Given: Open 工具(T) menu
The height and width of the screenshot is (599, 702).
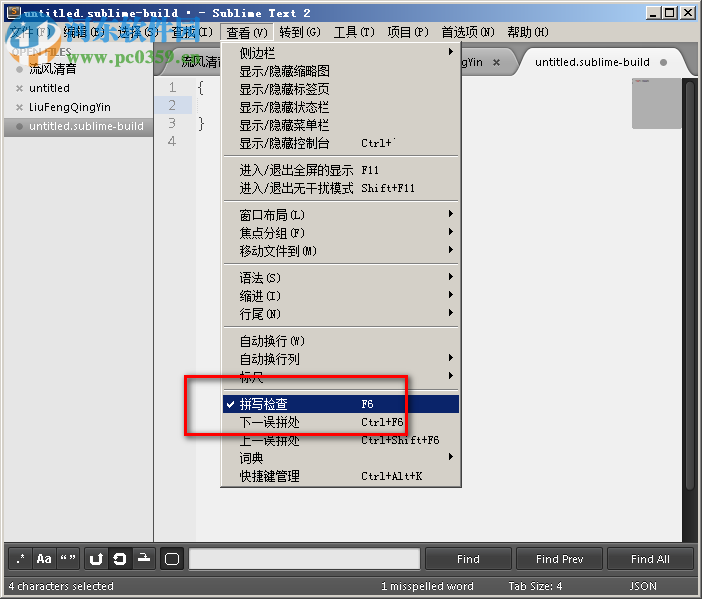Looking at the screenshot, I should (x=354, y=32).
